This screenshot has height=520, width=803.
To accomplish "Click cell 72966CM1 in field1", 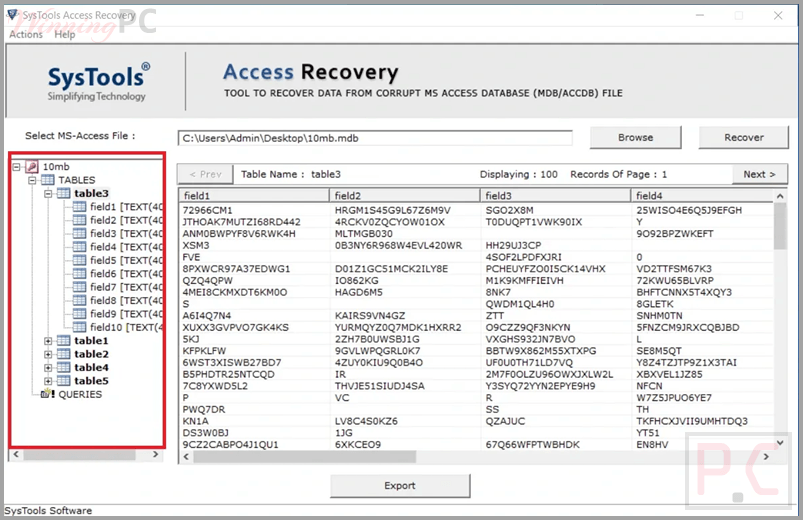I will point(207,210).
